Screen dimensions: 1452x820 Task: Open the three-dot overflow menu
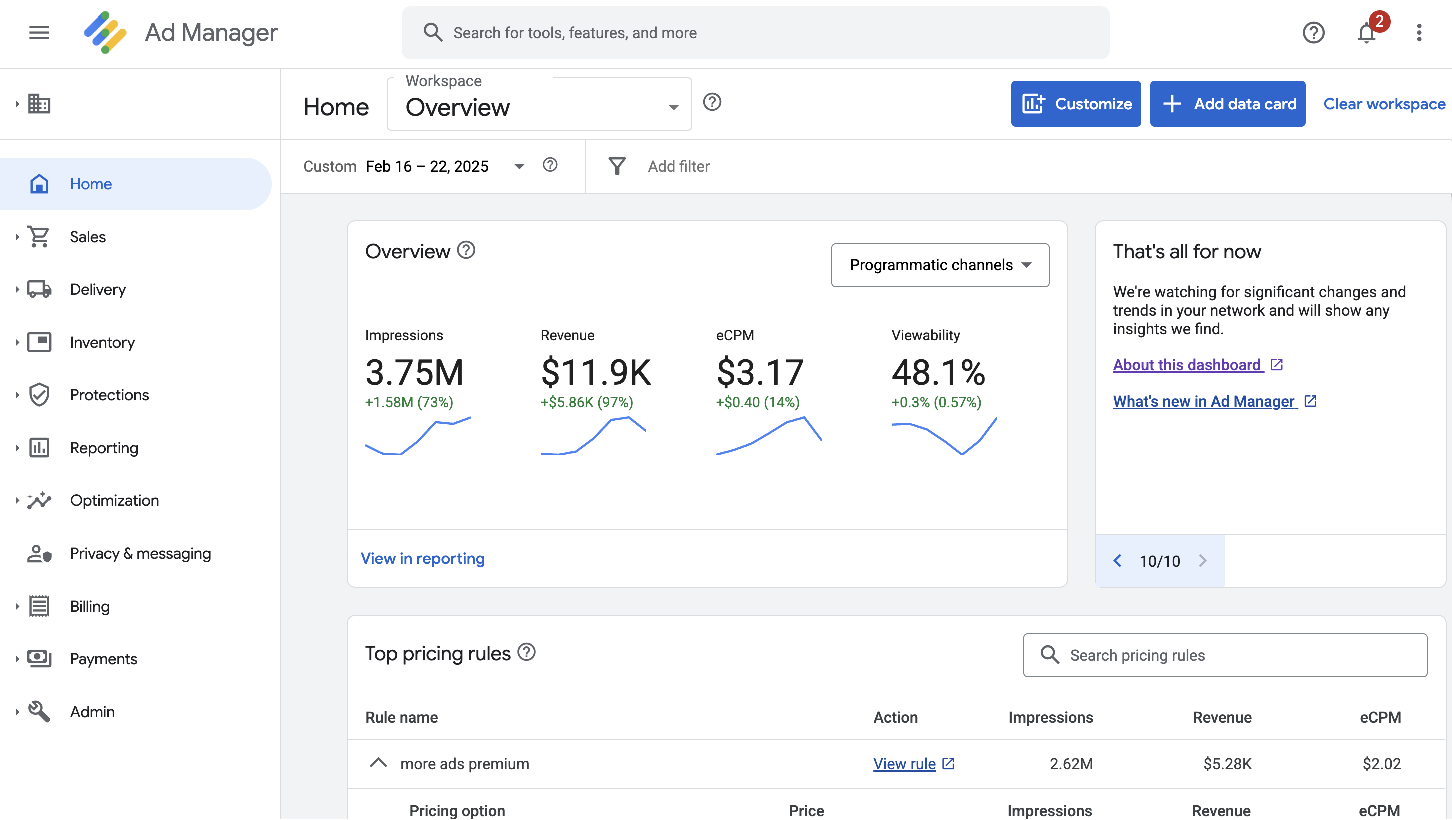point(1419,32)
